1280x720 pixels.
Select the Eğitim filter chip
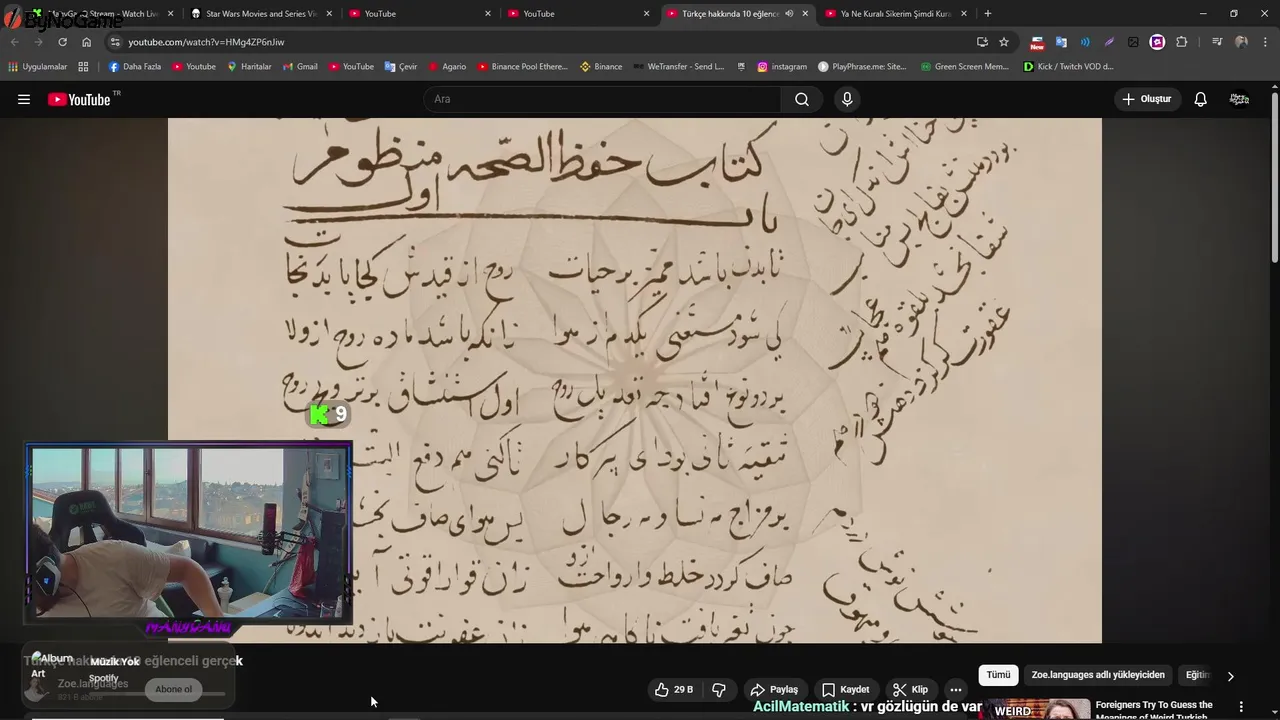pos(1197,675)
